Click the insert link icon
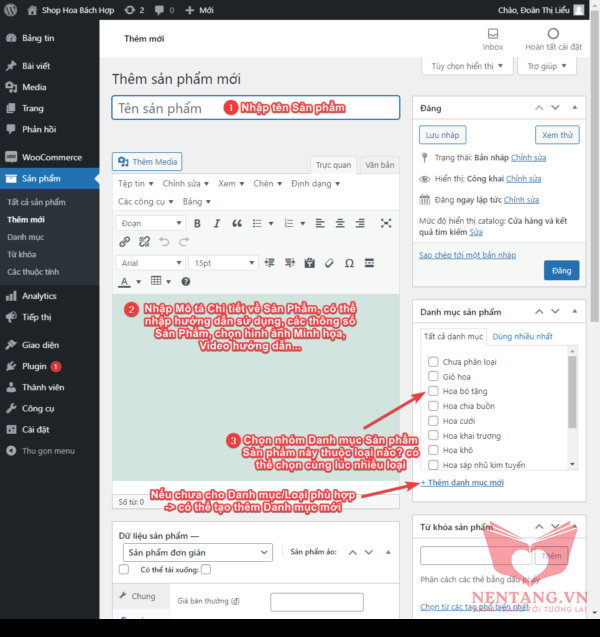 (x=125, y=242)
